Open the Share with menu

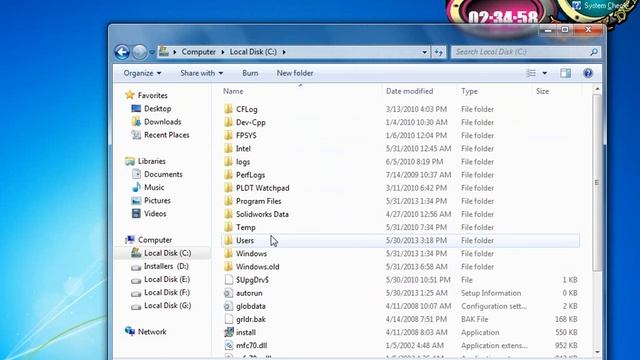pyautogui.click(x=202, y=73)
